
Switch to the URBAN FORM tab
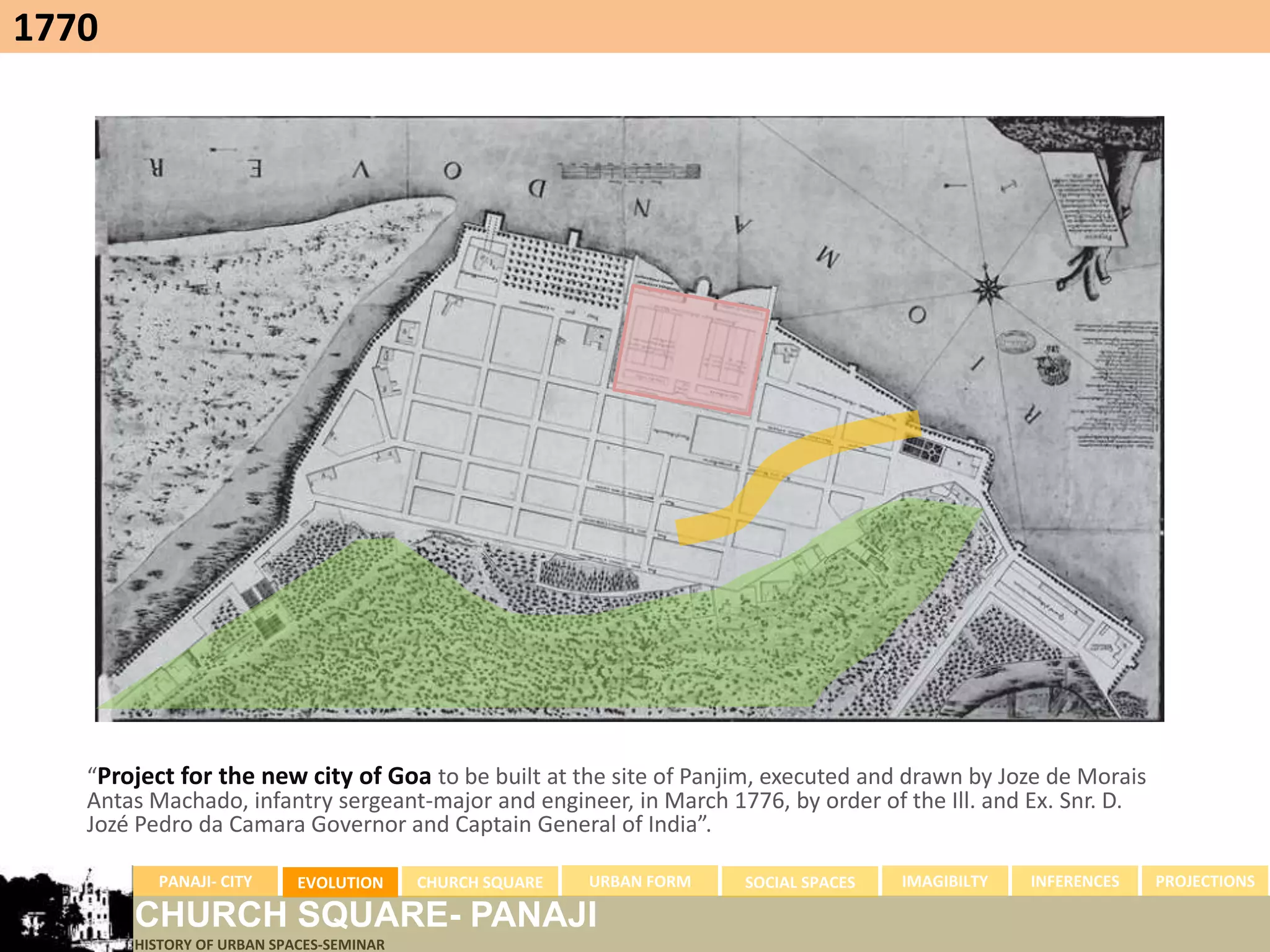pos(640,881)
